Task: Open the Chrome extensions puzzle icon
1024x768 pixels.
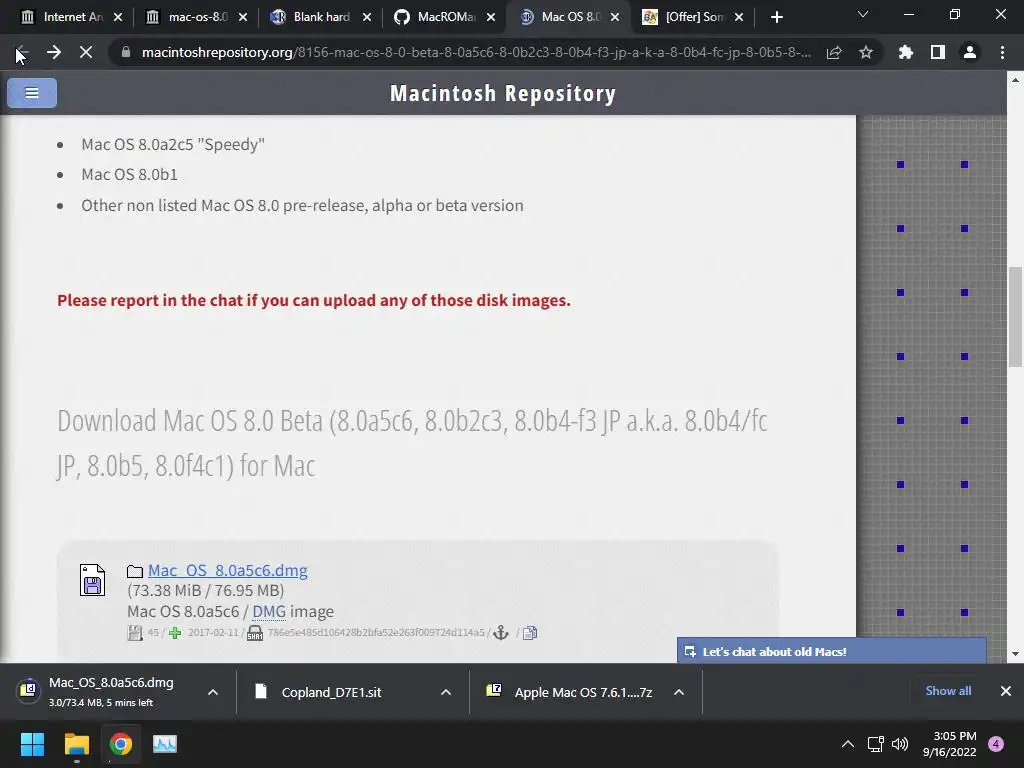Action: pos(905,52)
